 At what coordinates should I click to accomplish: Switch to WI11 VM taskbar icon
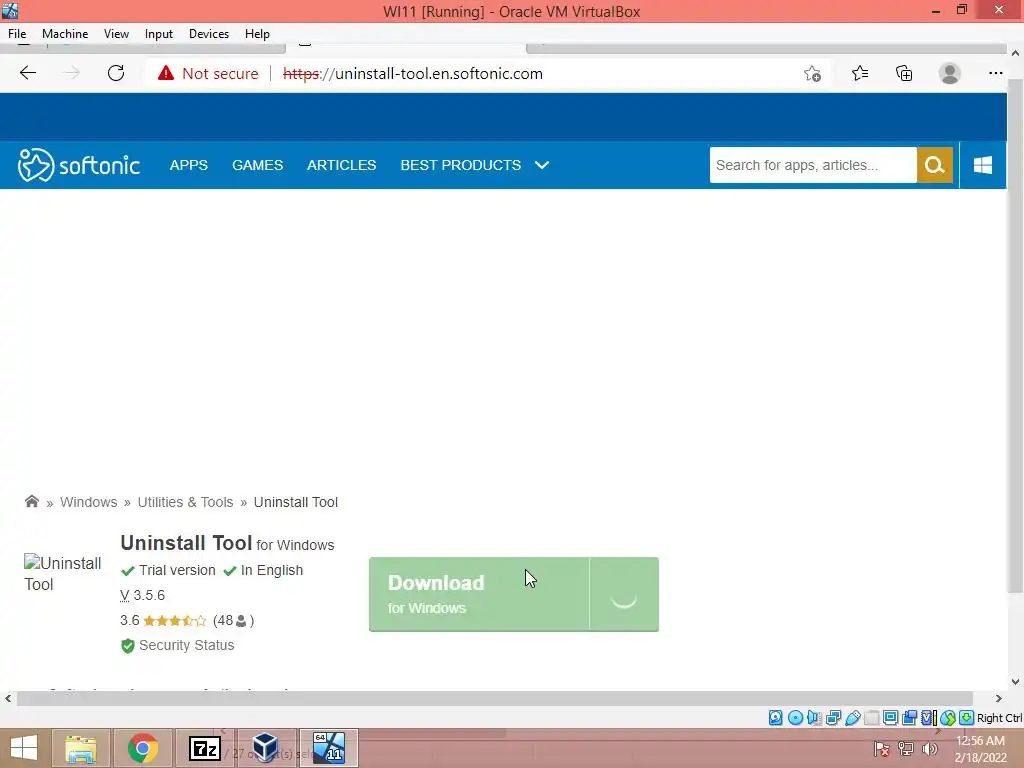(x=328, y=748)
